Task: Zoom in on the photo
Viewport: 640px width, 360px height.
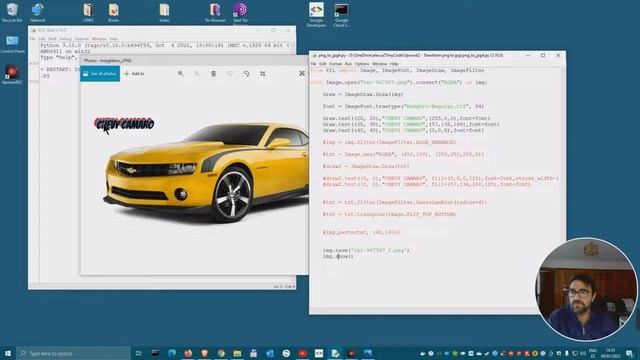Action: pyautogui.click(x=180, y=74)
